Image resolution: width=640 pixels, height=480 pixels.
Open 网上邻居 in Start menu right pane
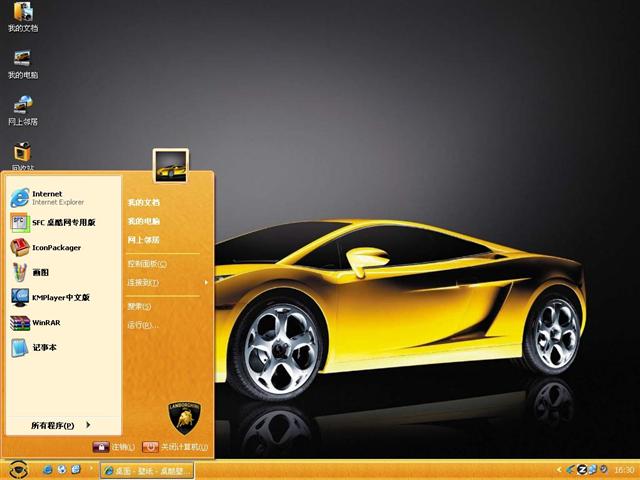(144, 240)
